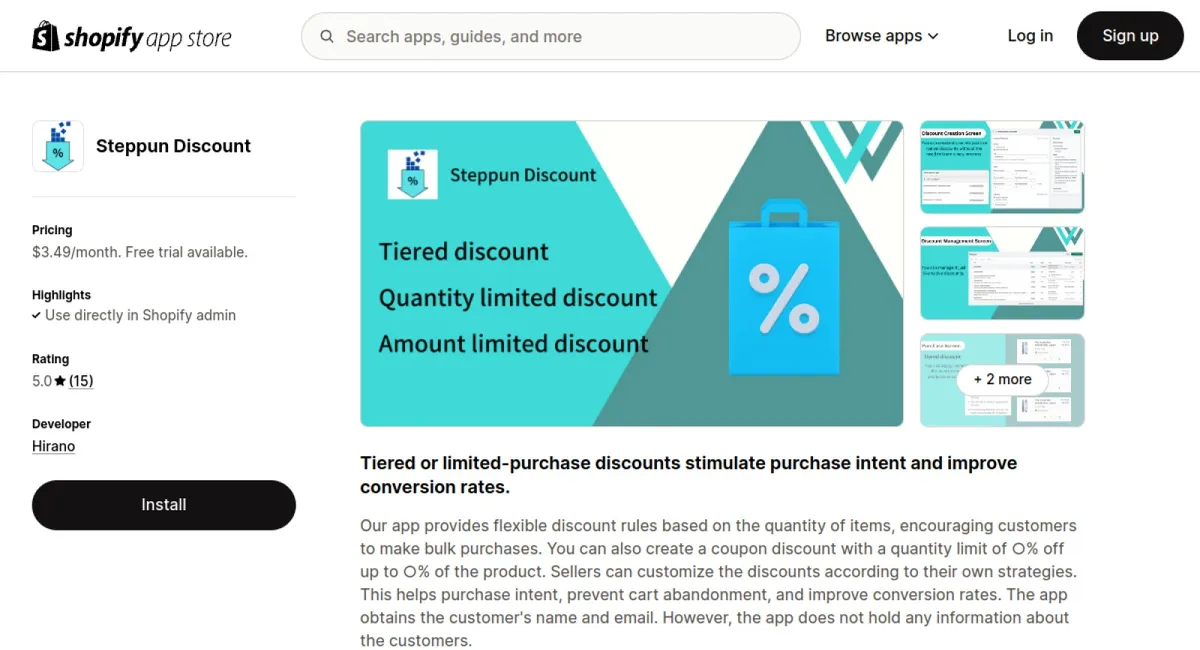Open the Discount Management Screen thumbnail
Image resolution: width=1200 pixels, height=650 pixels.
click(1001, 273)
